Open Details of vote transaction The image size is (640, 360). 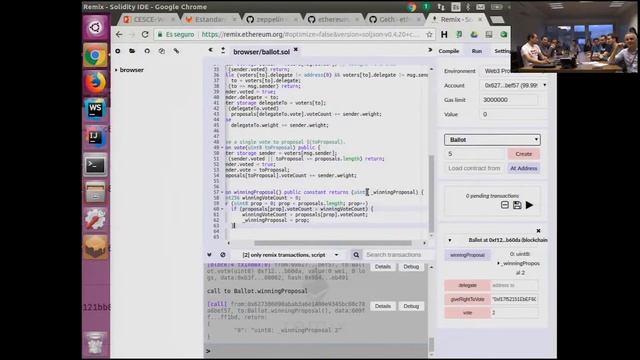pyautogui.click(x=382, y=267)
